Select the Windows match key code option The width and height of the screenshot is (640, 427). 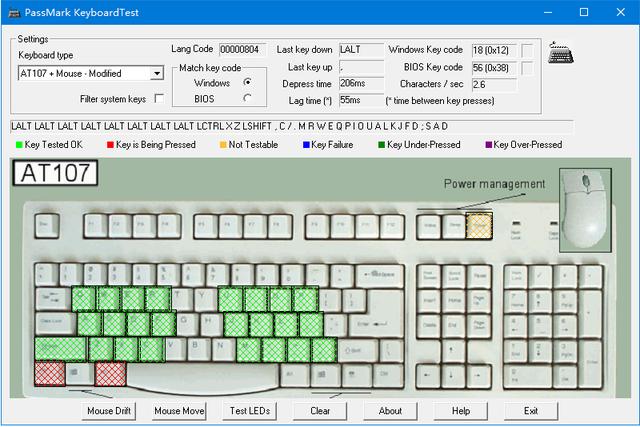click(x=247, y=82)
